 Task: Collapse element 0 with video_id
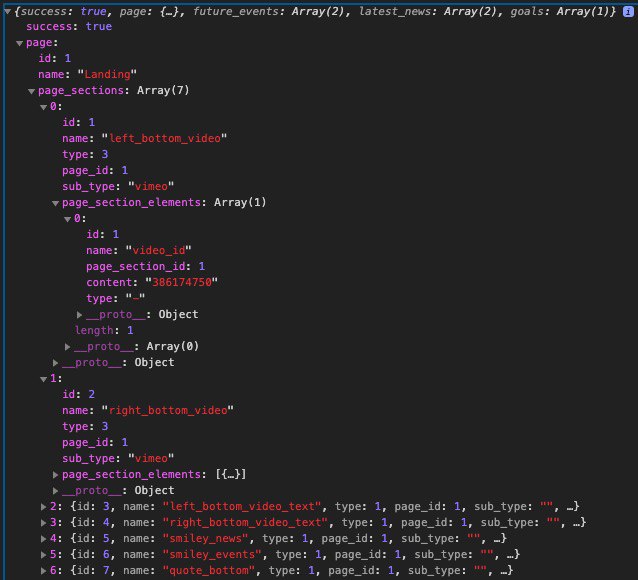click(68, 219)
